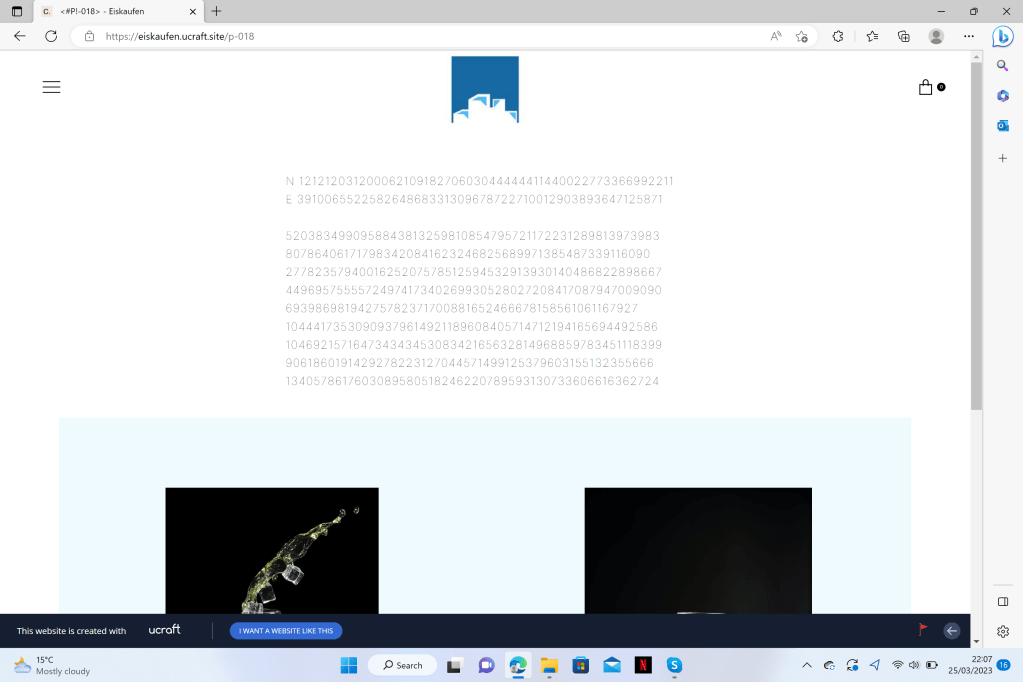
Task: Add this page to favorites
Action: tap(801, 36)
